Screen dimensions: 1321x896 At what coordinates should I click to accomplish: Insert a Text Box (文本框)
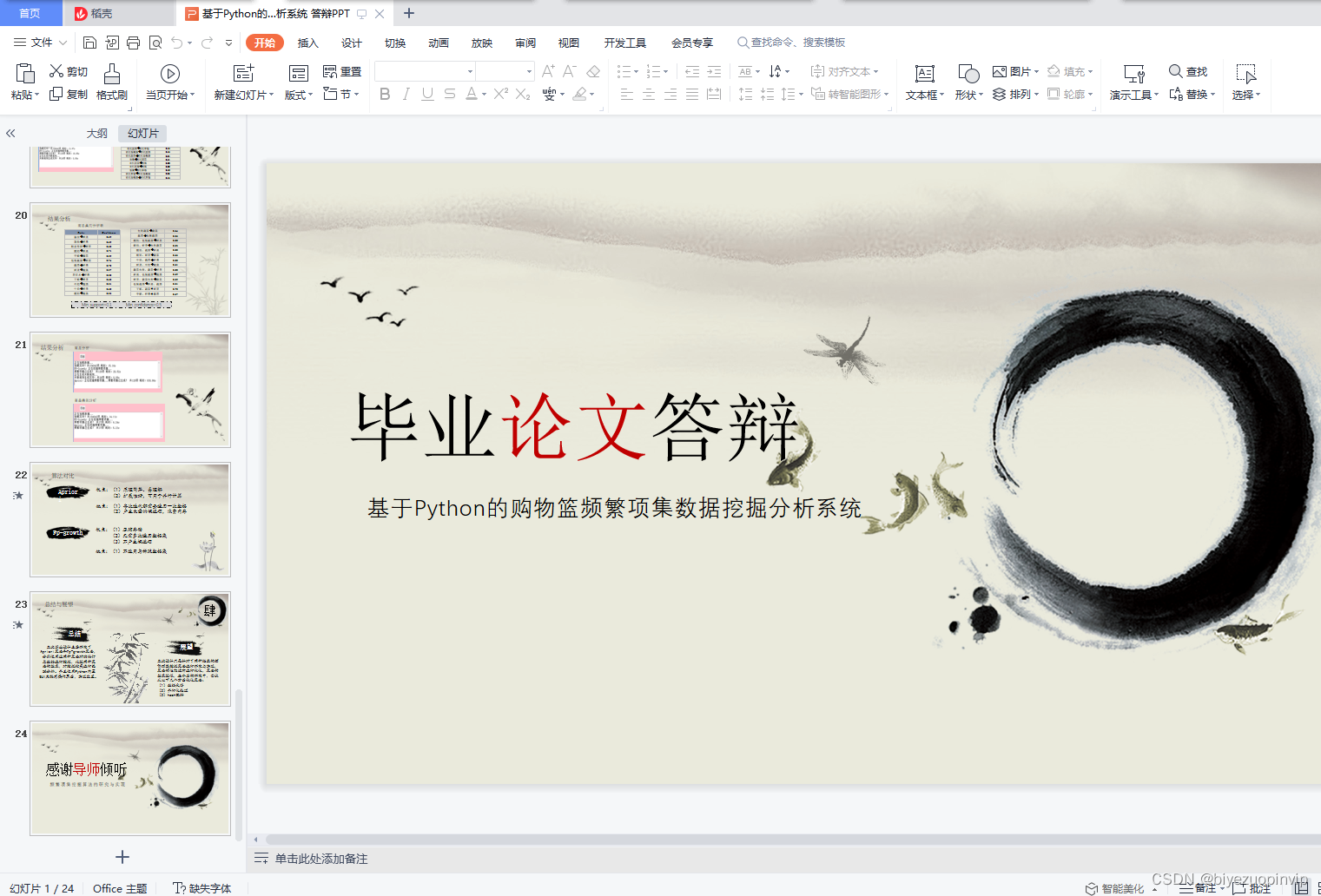(925, 82)
